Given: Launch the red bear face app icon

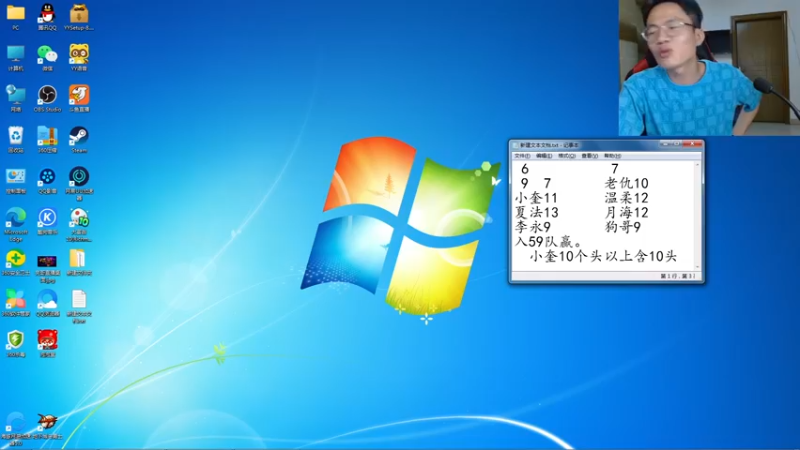Looking at the screenshot, I should [47, 340].
